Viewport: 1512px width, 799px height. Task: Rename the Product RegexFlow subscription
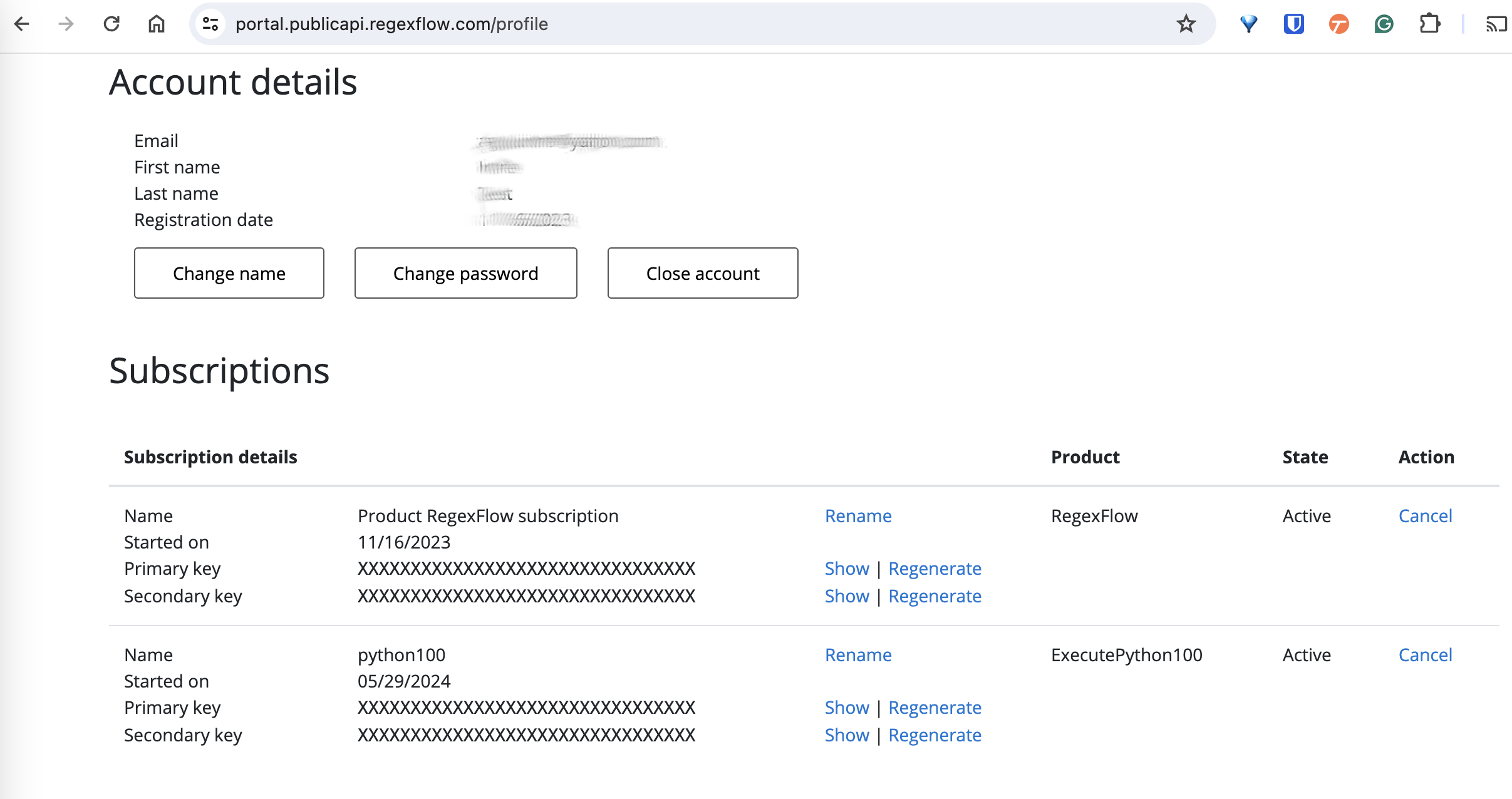point(857,516)
